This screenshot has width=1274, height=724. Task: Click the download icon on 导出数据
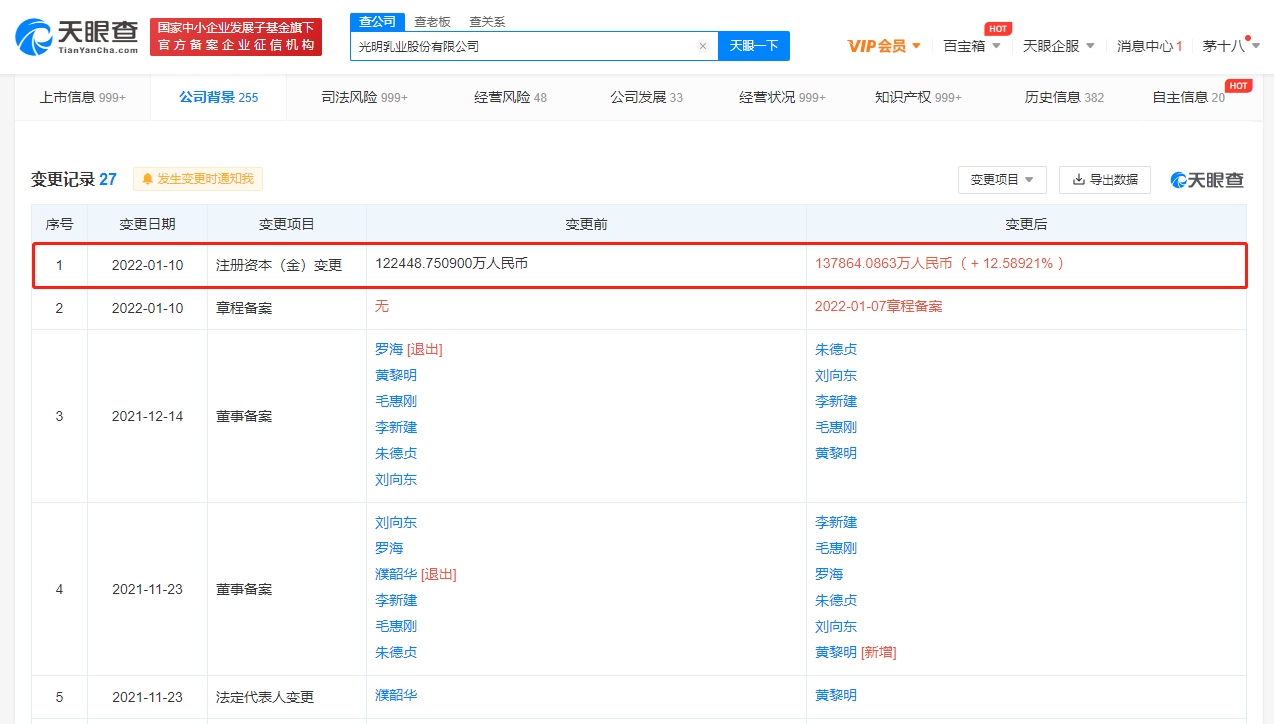[x=1078, y=180]
